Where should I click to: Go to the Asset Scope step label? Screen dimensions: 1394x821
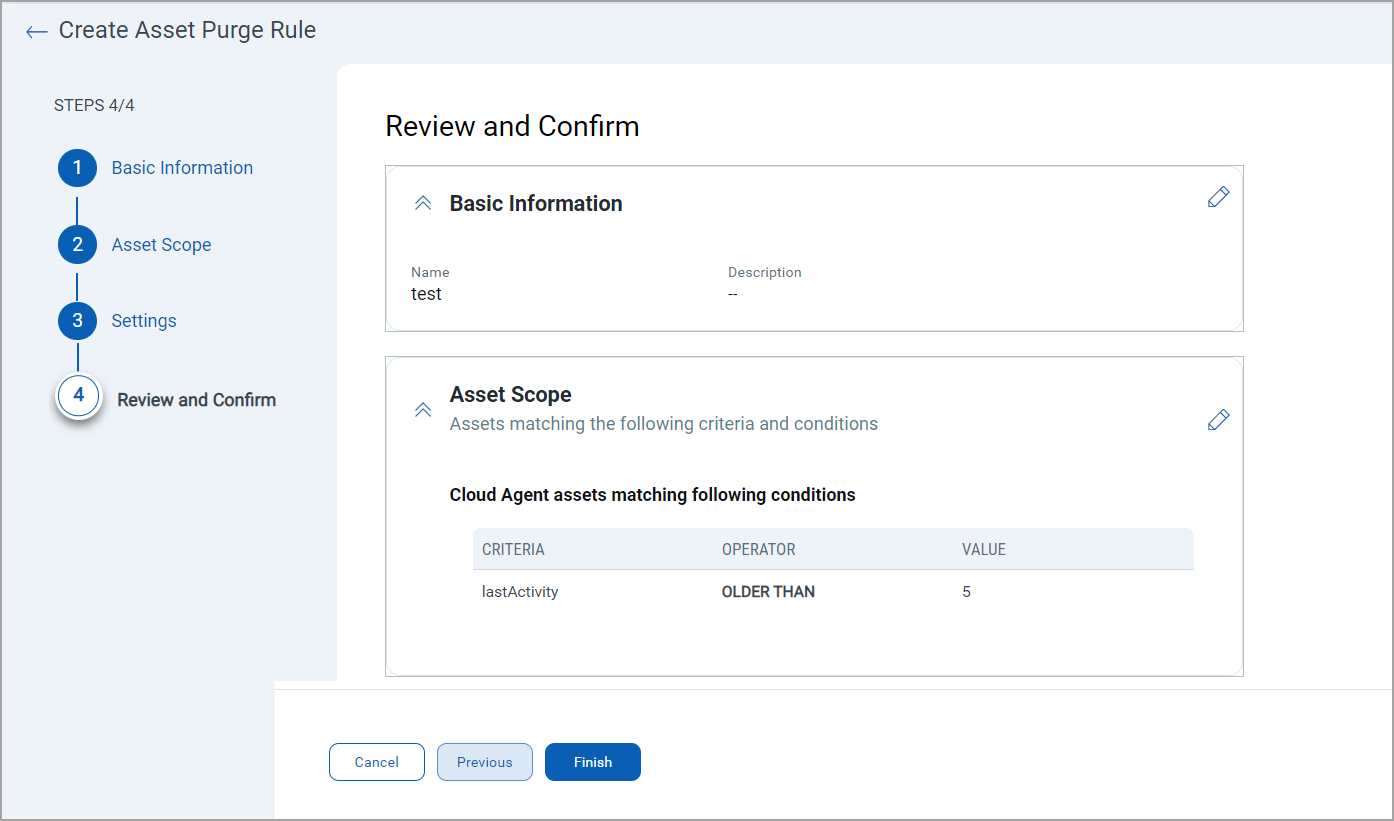pyautogui.click(x=161, y=245)
